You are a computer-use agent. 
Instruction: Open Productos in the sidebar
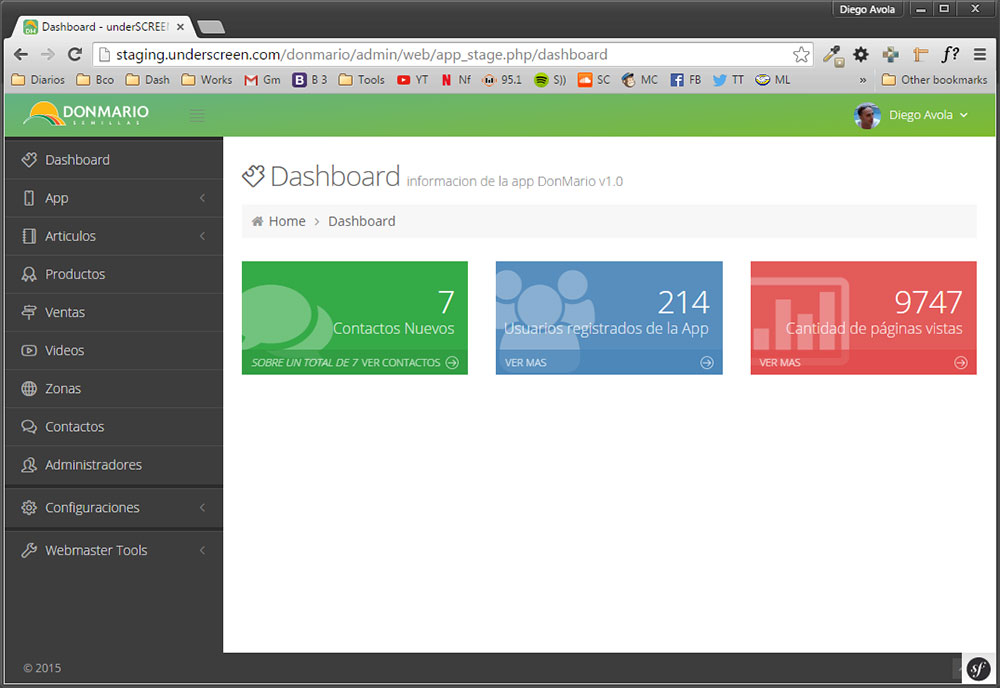coord(114,274)
